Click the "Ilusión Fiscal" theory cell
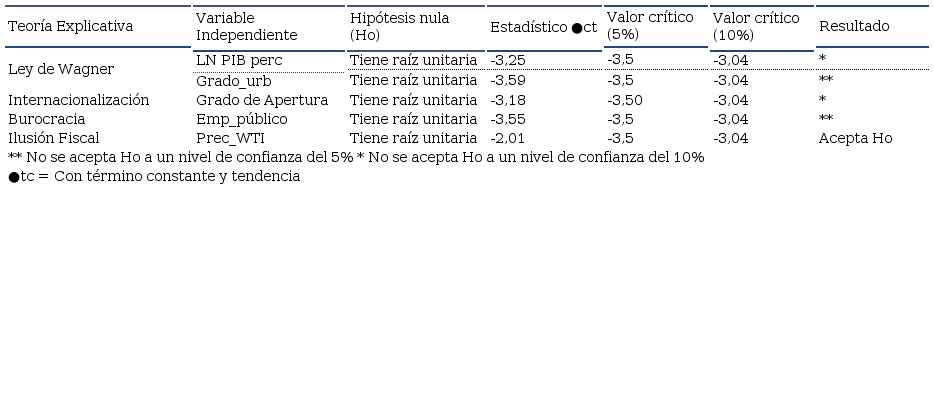This screenshot has height=405, width=934. click(54, 138)
